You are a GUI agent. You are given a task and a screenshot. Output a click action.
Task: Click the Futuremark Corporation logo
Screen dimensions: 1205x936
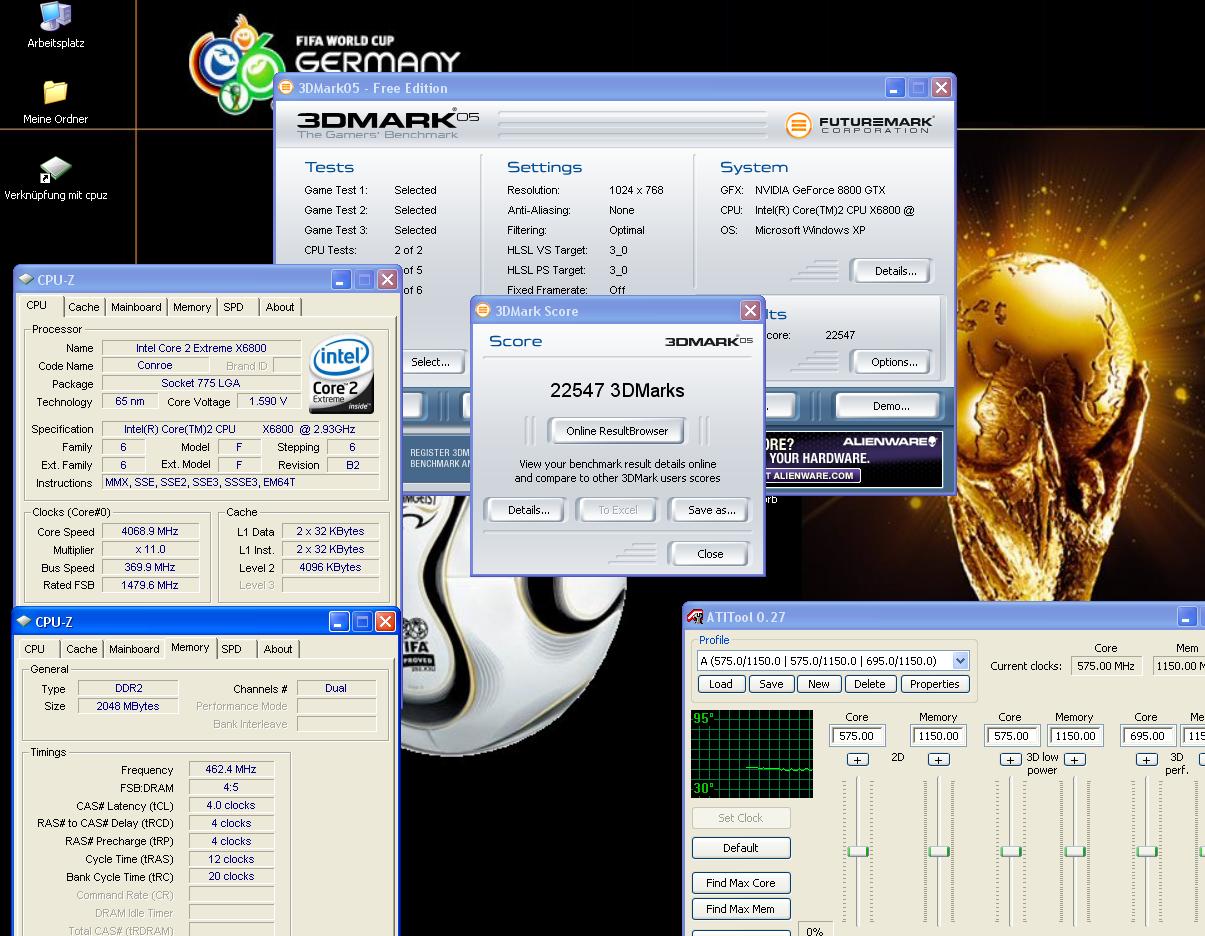[x=860, y=125]
